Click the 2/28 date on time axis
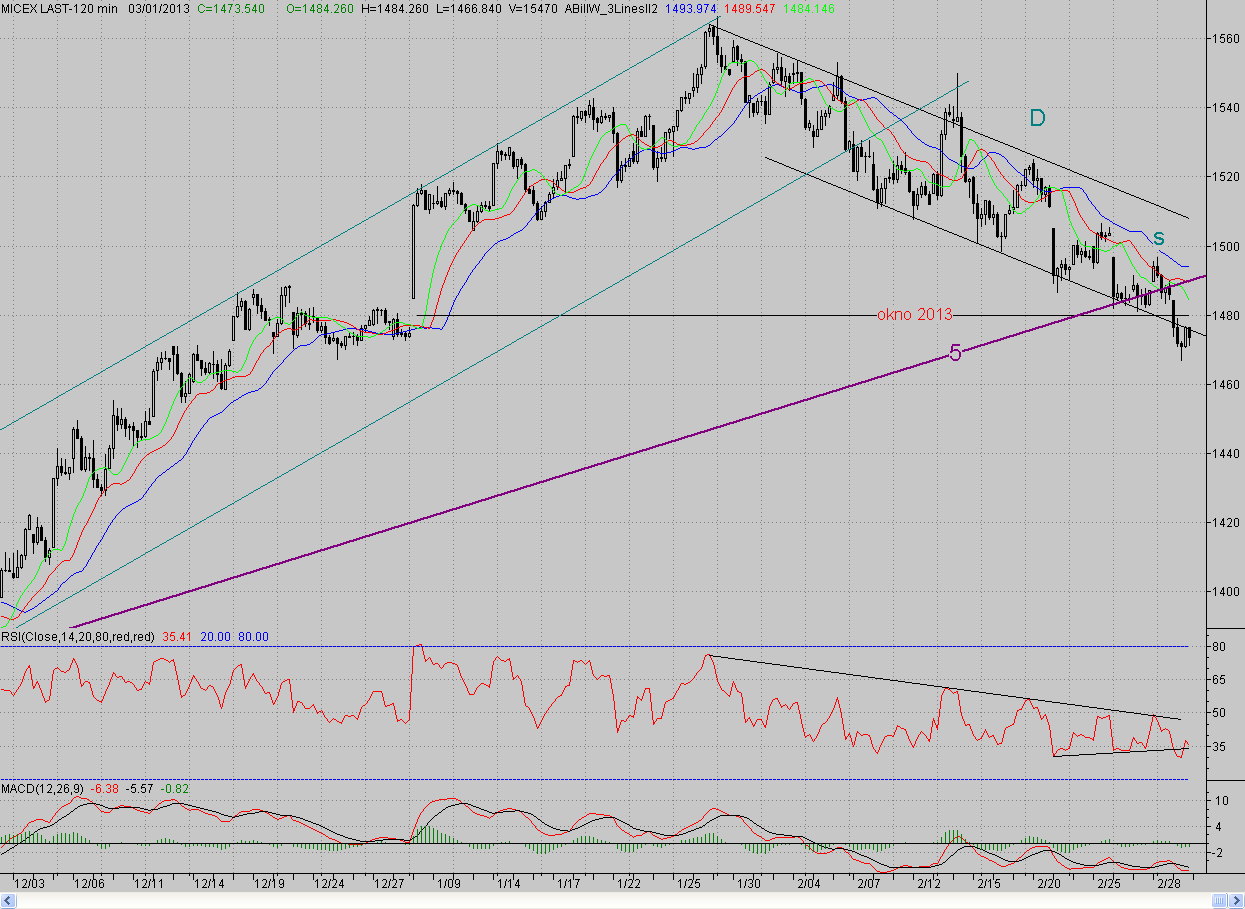 tap(1169, 884)
